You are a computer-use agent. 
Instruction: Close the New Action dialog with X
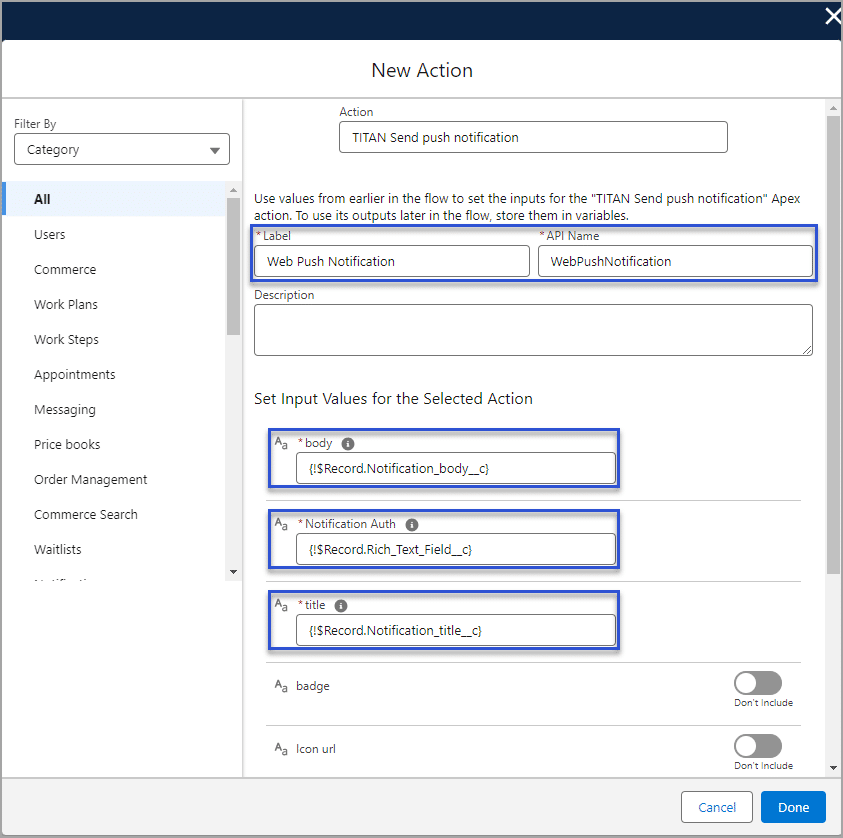pyautogui.click(x=831, y=16)
